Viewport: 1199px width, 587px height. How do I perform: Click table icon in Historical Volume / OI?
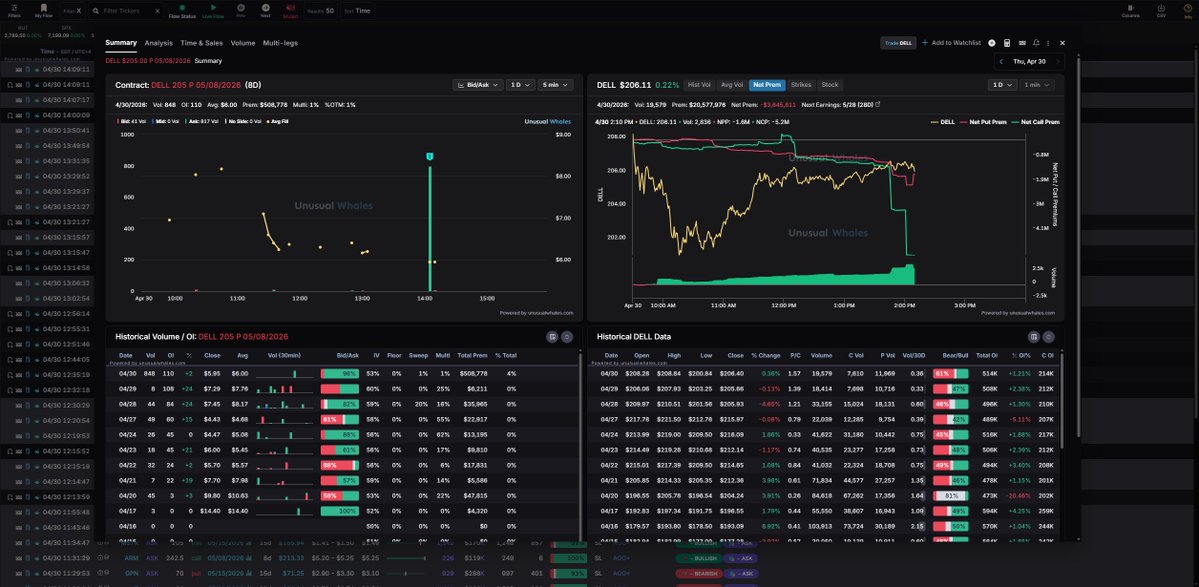553,336
